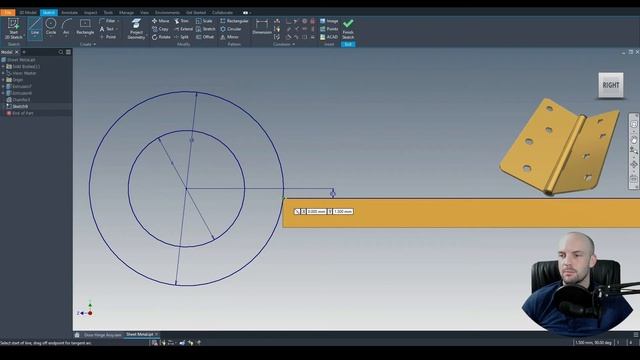Click the Text tool
The image size is (640, 360).
point(107,29)
